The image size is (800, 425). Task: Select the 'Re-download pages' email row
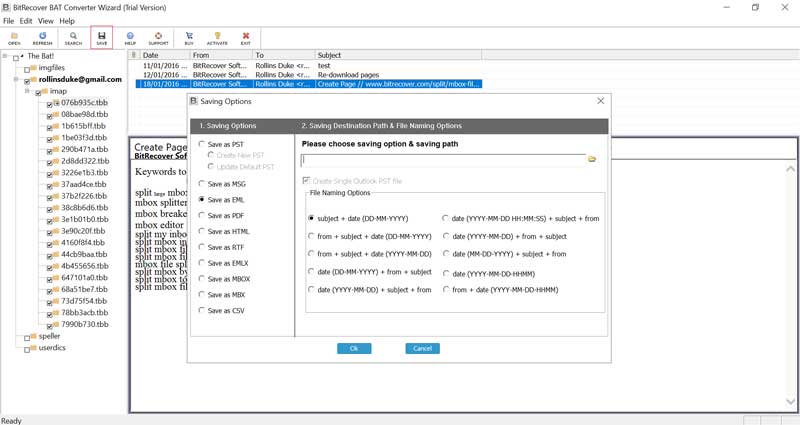pyautogui.click(x=310, y=74)
